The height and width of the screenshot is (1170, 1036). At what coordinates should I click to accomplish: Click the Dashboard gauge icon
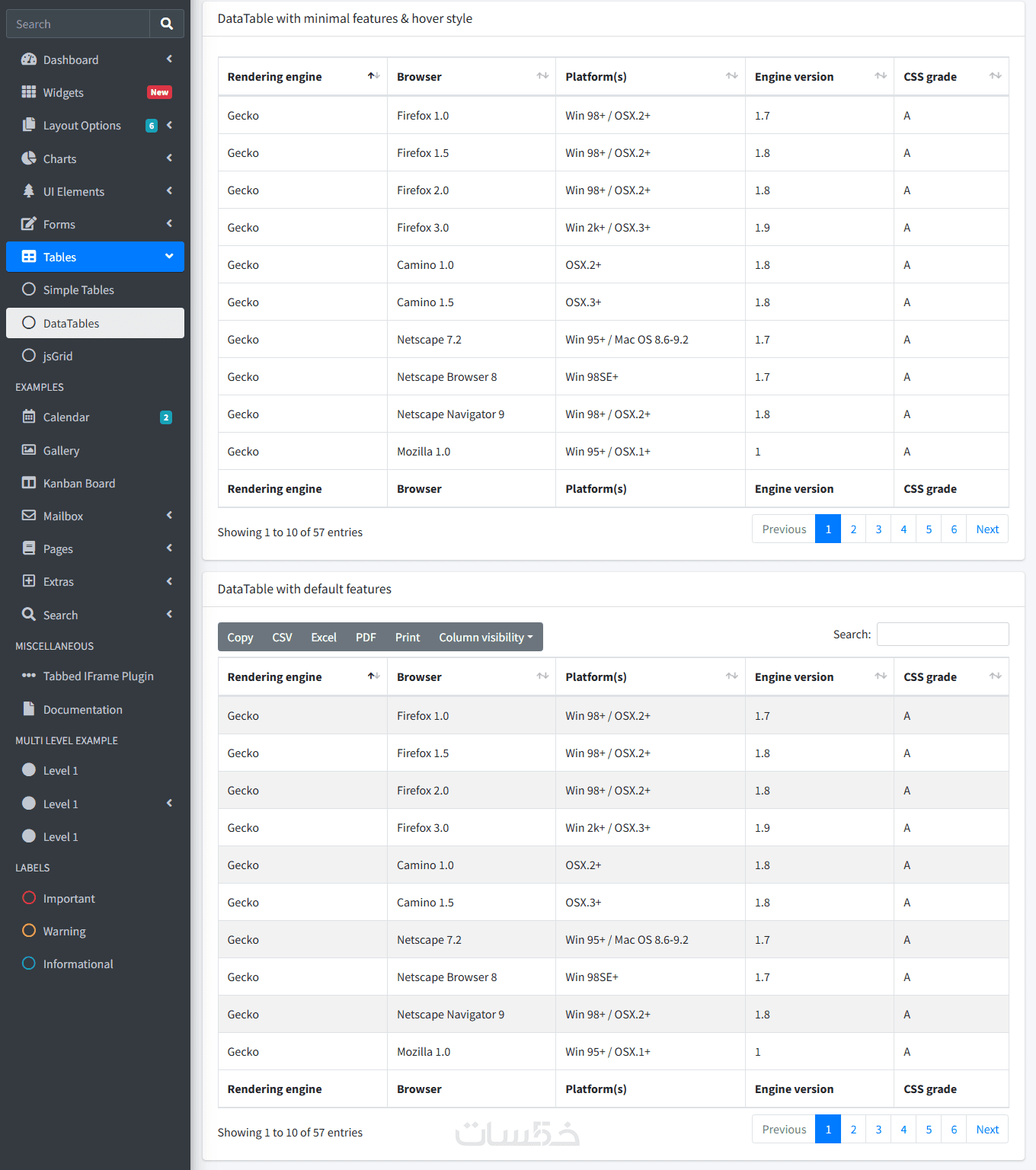(x=29, y=59)
